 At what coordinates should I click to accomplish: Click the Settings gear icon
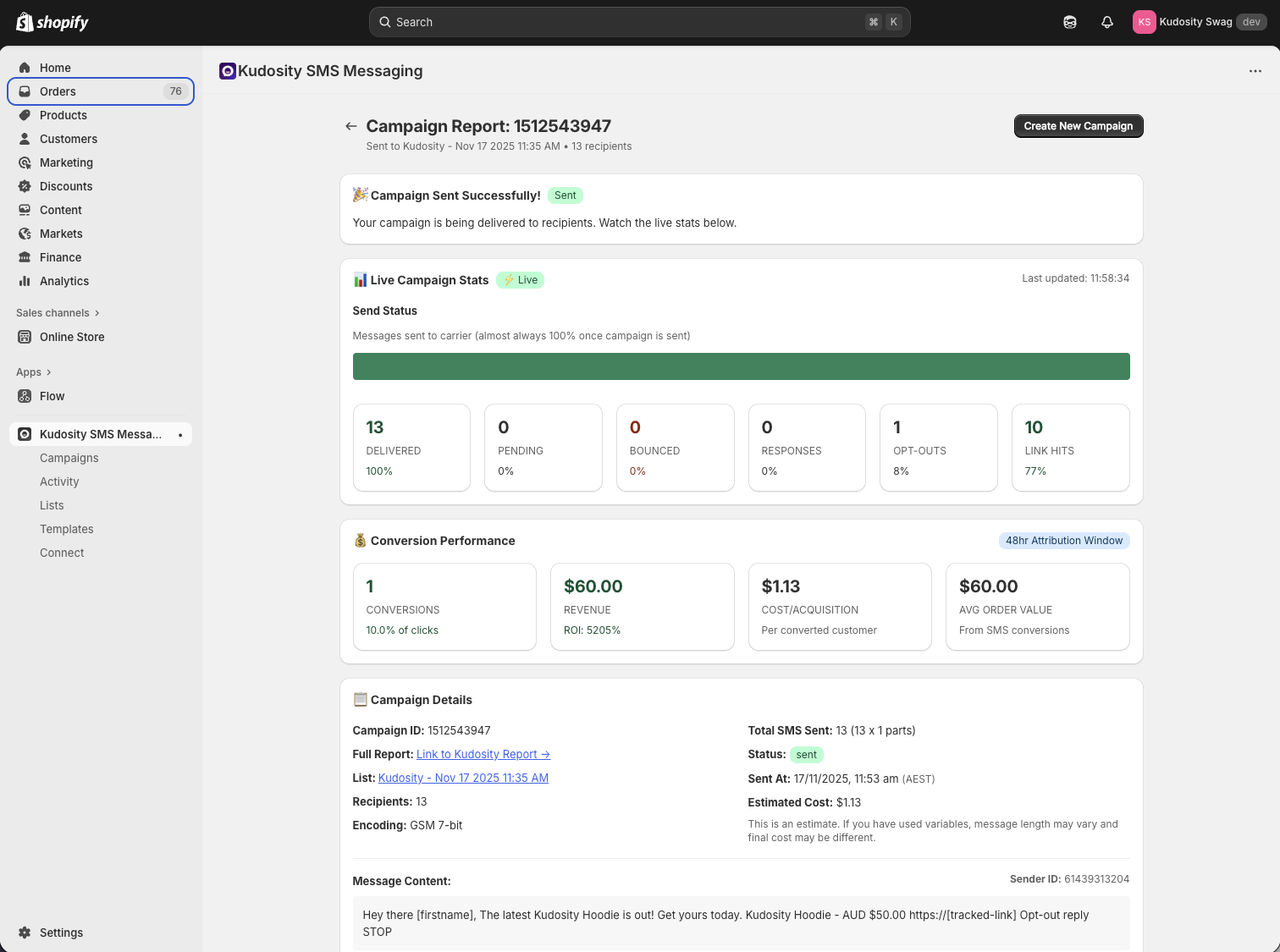(25, 933)
